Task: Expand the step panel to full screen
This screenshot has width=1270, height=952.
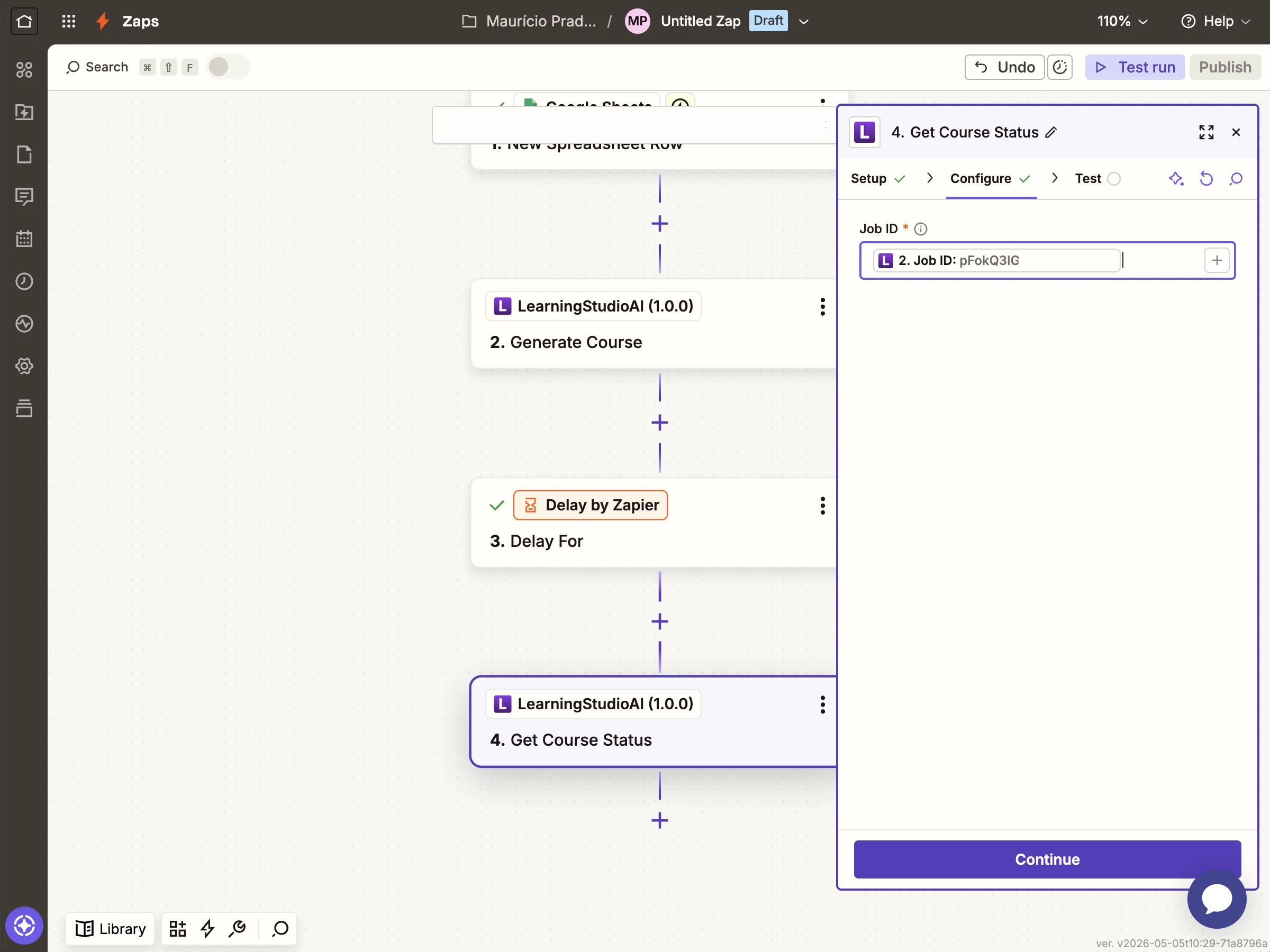Action: coord(1206,133)
